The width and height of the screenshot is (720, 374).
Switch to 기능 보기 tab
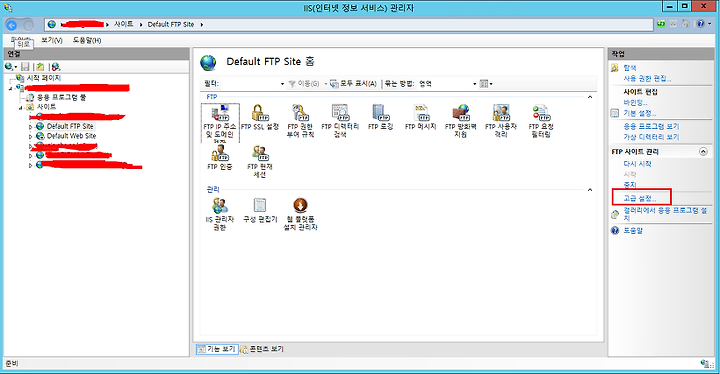tap(217, 349)
